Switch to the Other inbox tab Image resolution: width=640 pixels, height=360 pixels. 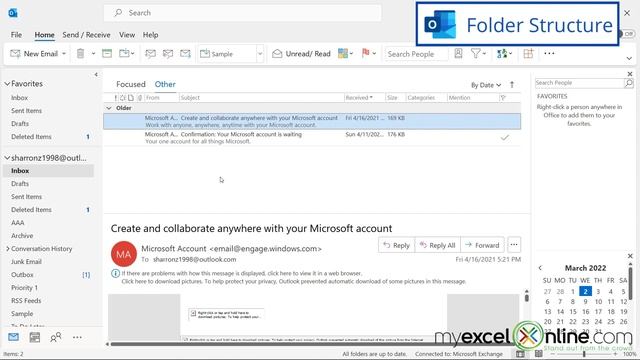(165, 84)
